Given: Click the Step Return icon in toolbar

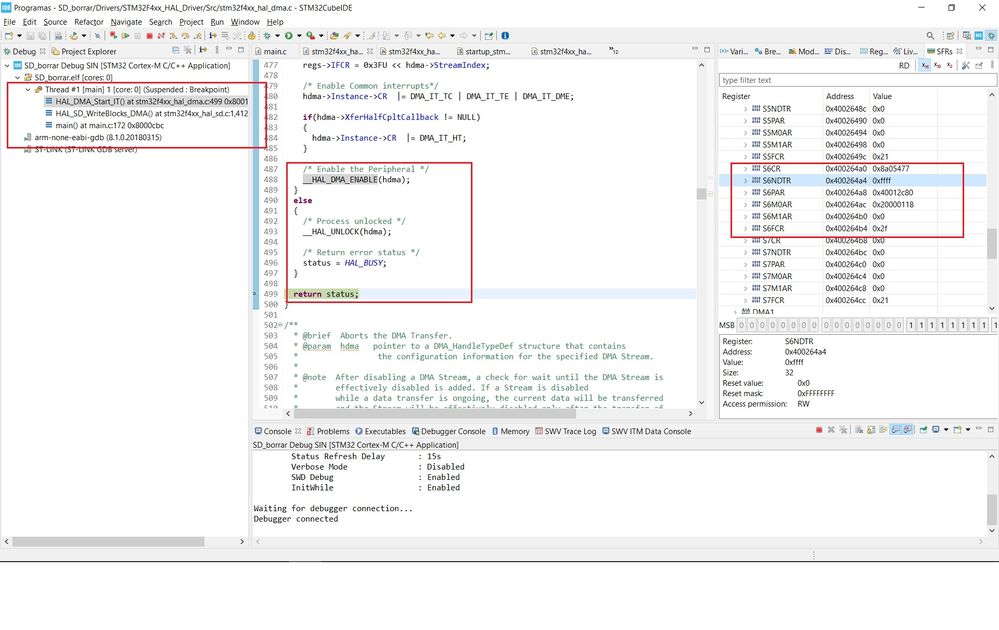Looking at the screenshot, I should (x=198, y=36).
